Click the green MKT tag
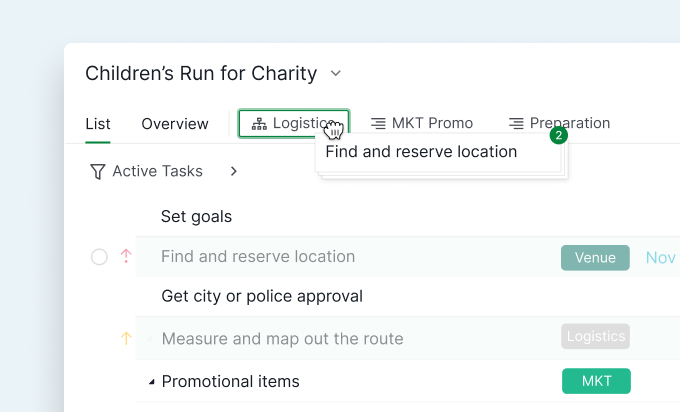The width and height of the screenshot is (680, 412). (x=596, y=381)
